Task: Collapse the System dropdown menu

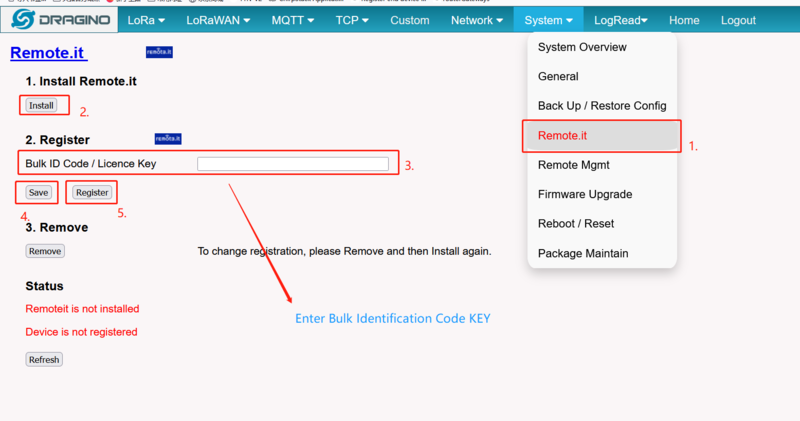Action: coord(548,20)
